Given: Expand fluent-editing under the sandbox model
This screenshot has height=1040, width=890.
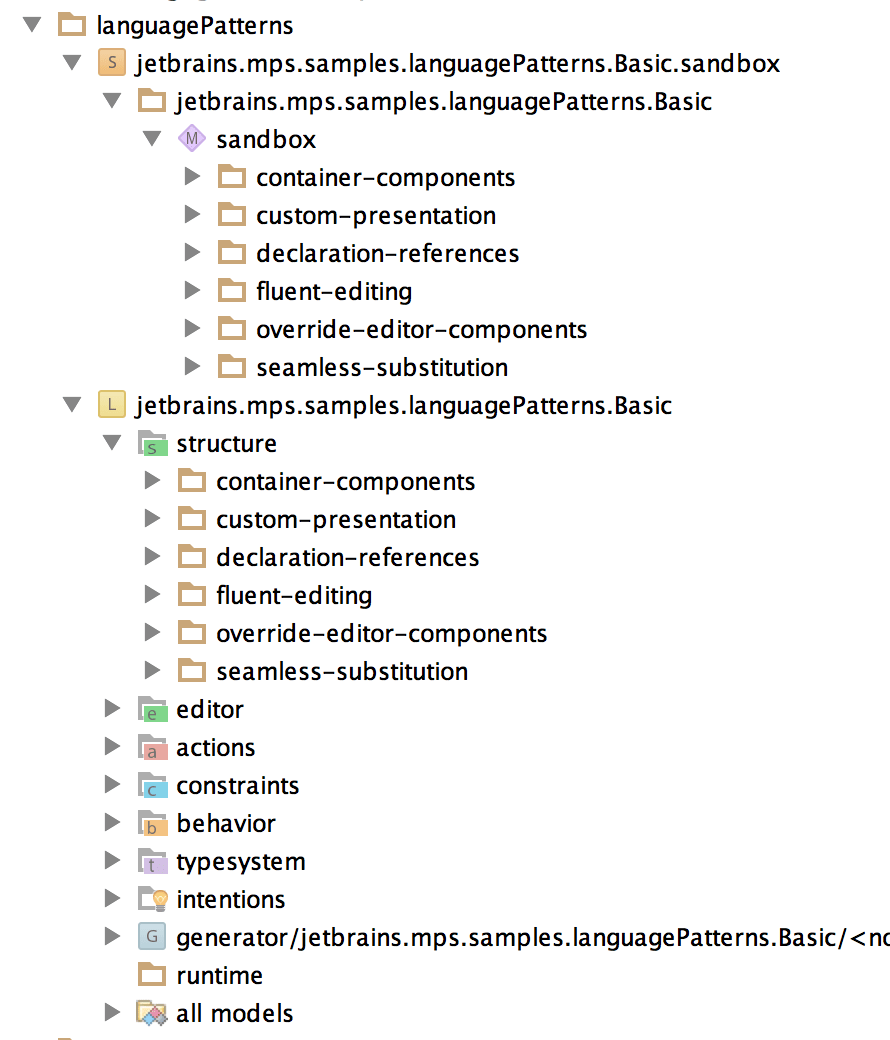Looking at the screenshot, I should pos(192,291).
